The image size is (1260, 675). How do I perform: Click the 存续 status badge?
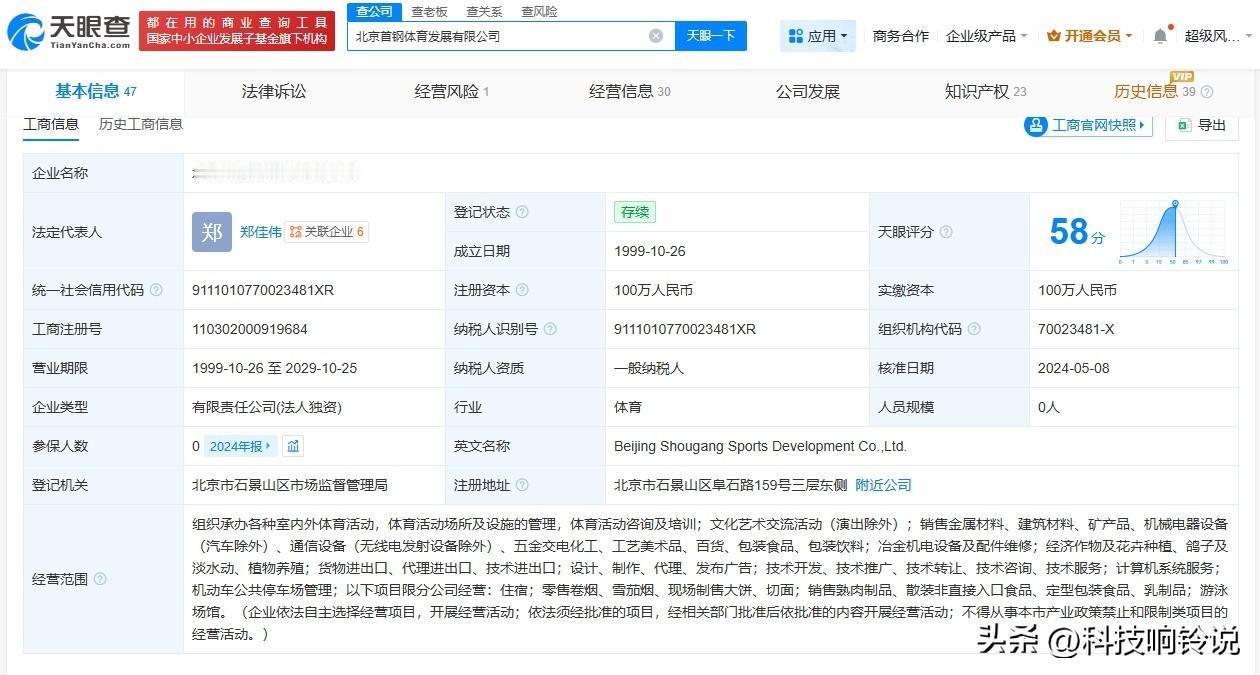coord(635,212)
